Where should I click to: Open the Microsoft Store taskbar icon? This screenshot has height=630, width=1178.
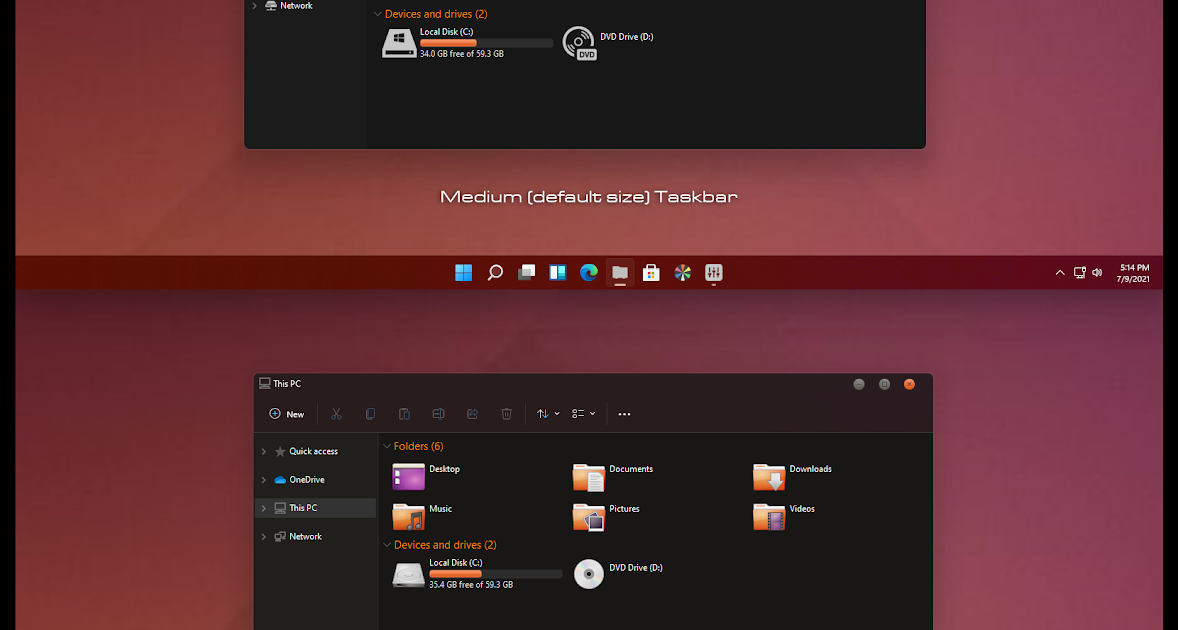coord(651,272)
